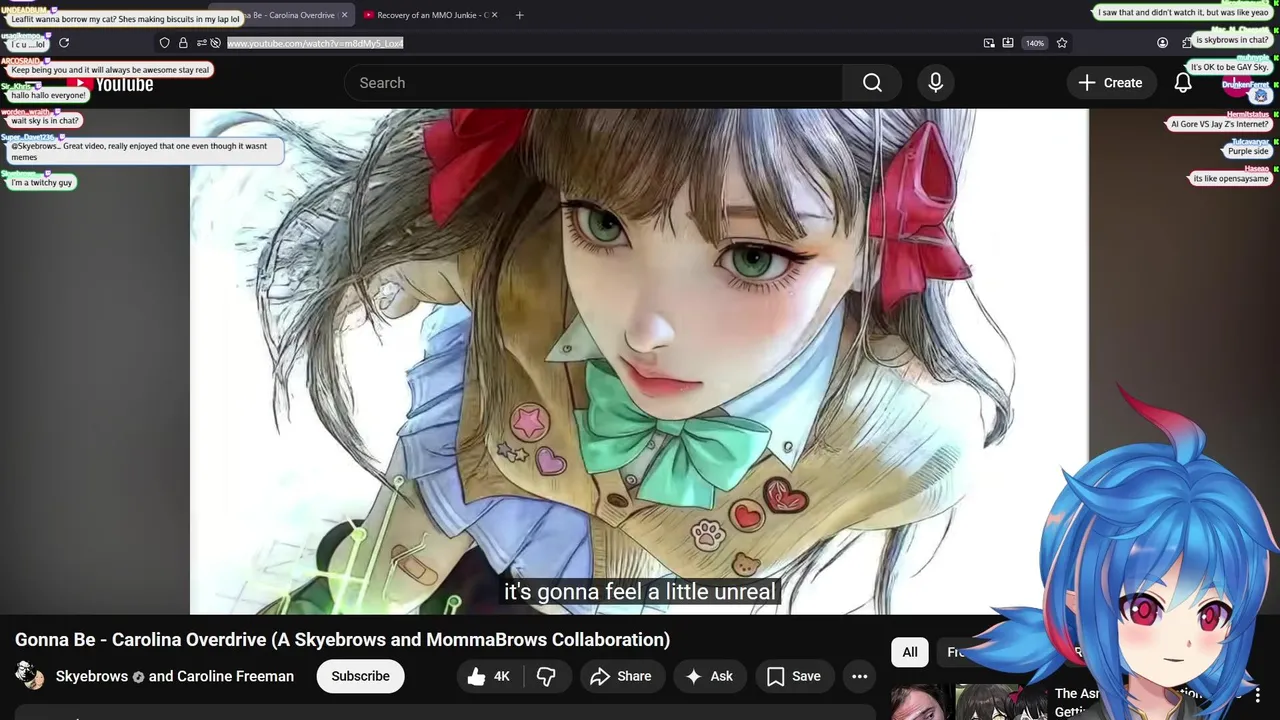Reload the page with the refresh icon
Image resolution: width=1280 pixels, height=720 pixels.
(64, 43)
